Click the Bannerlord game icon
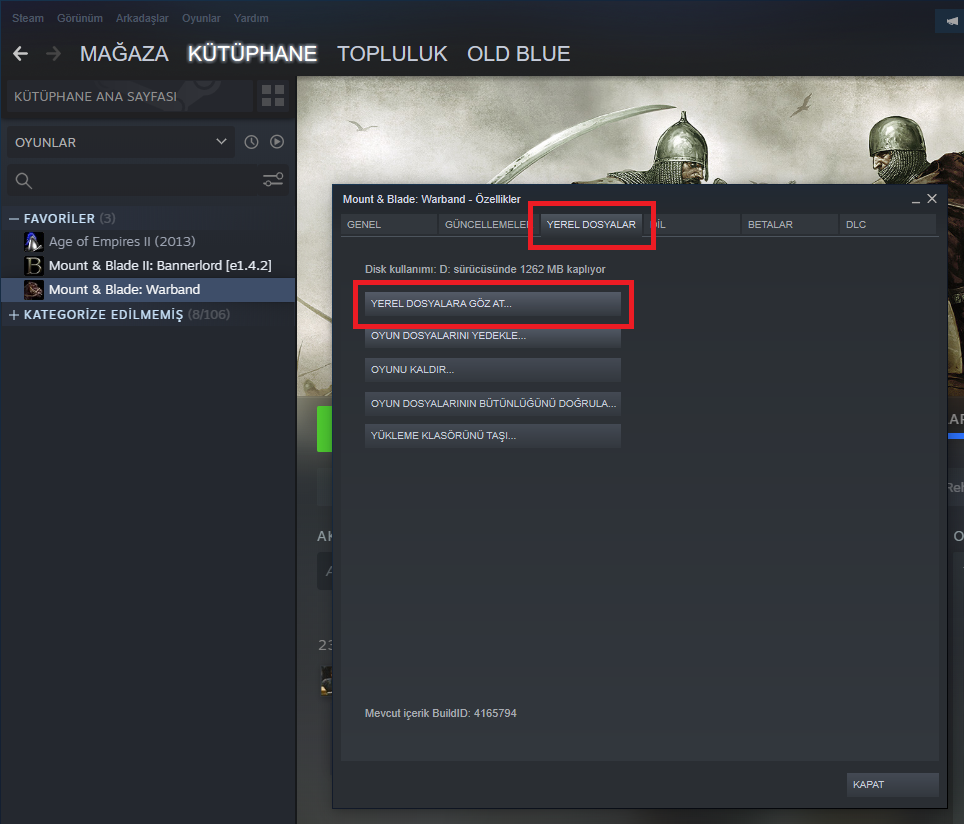Viewport: 964px width, 824px height. pyautogui.click(x=34, y=266)
